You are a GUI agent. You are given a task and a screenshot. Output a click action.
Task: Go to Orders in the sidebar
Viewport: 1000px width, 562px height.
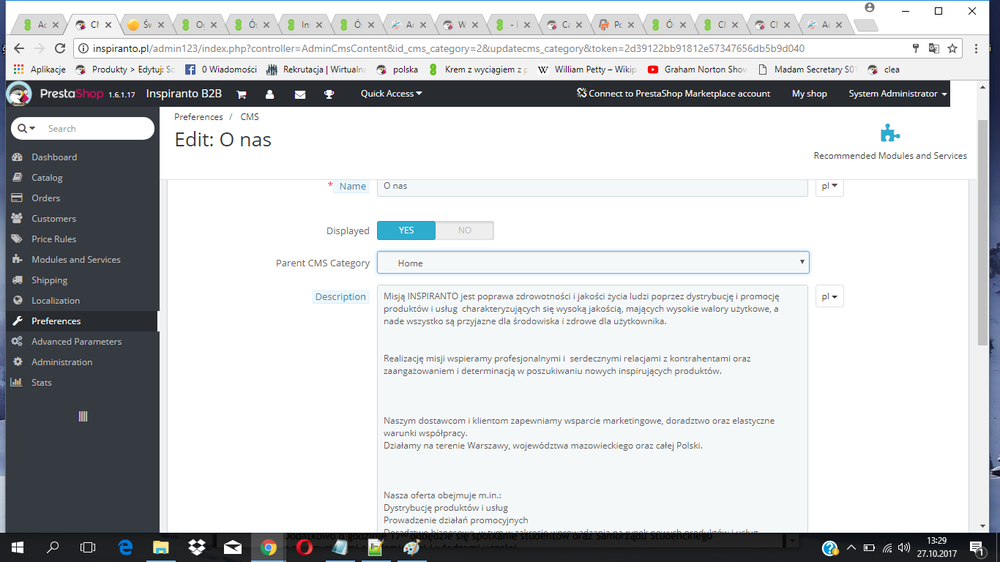(46, 198)
